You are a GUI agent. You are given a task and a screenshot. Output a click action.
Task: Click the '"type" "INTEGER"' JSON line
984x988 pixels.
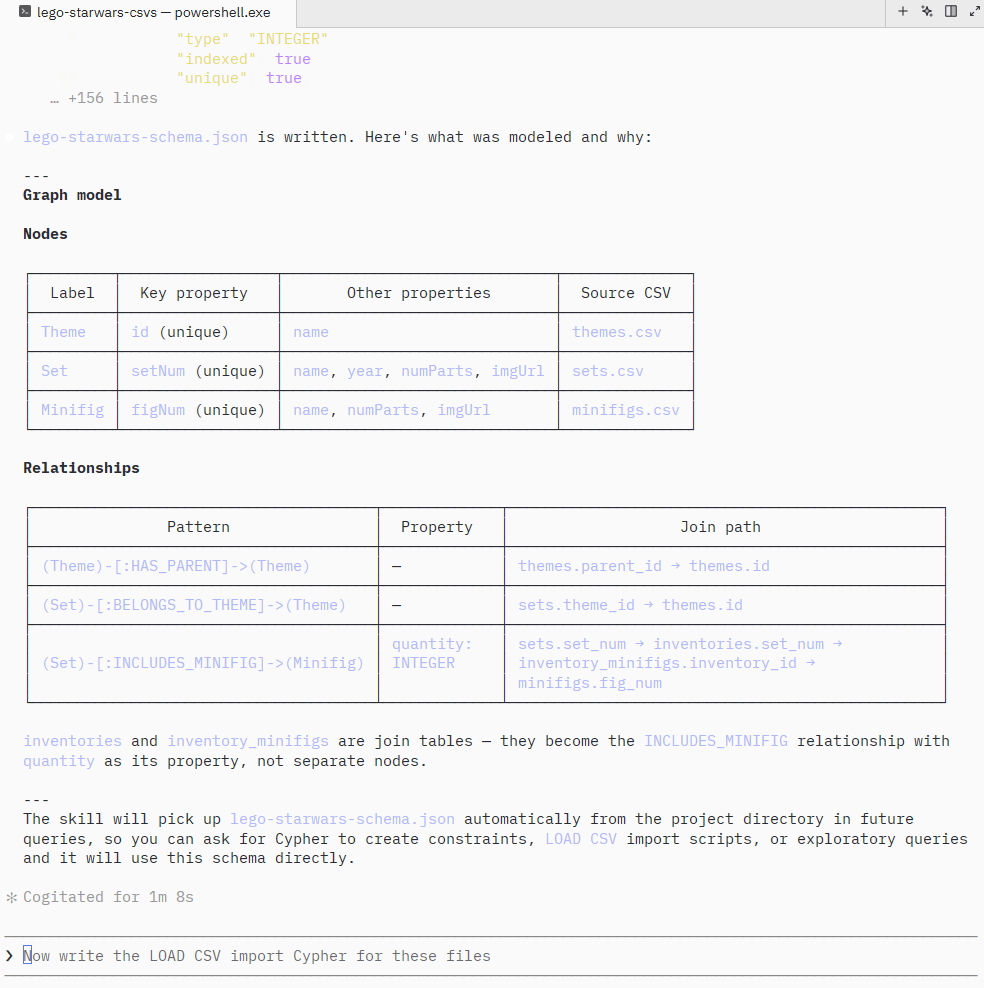click(x=252, y=39)
